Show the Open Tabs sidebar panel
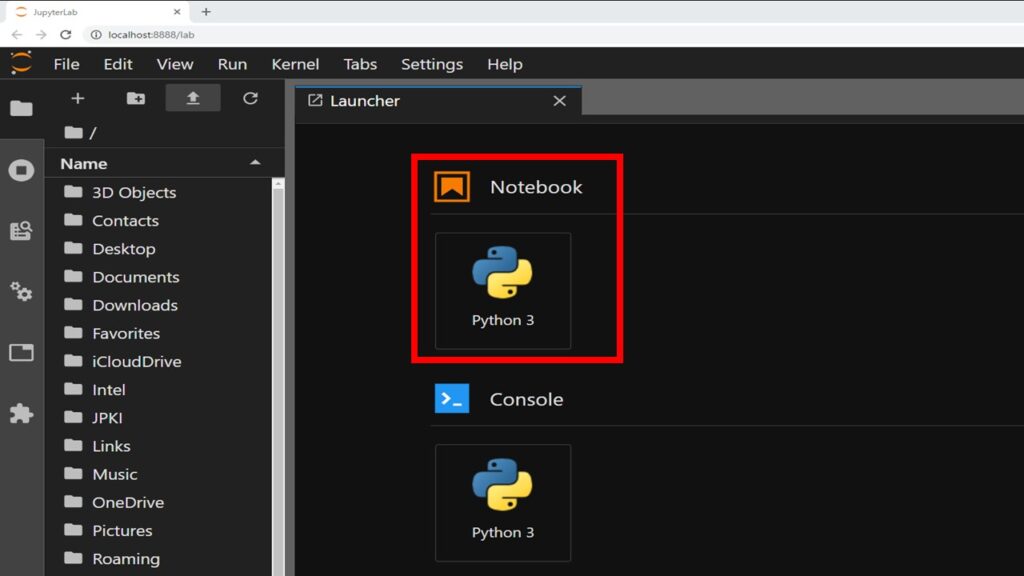The height and width of the screenshot is (576, 1024). point(21,352)
